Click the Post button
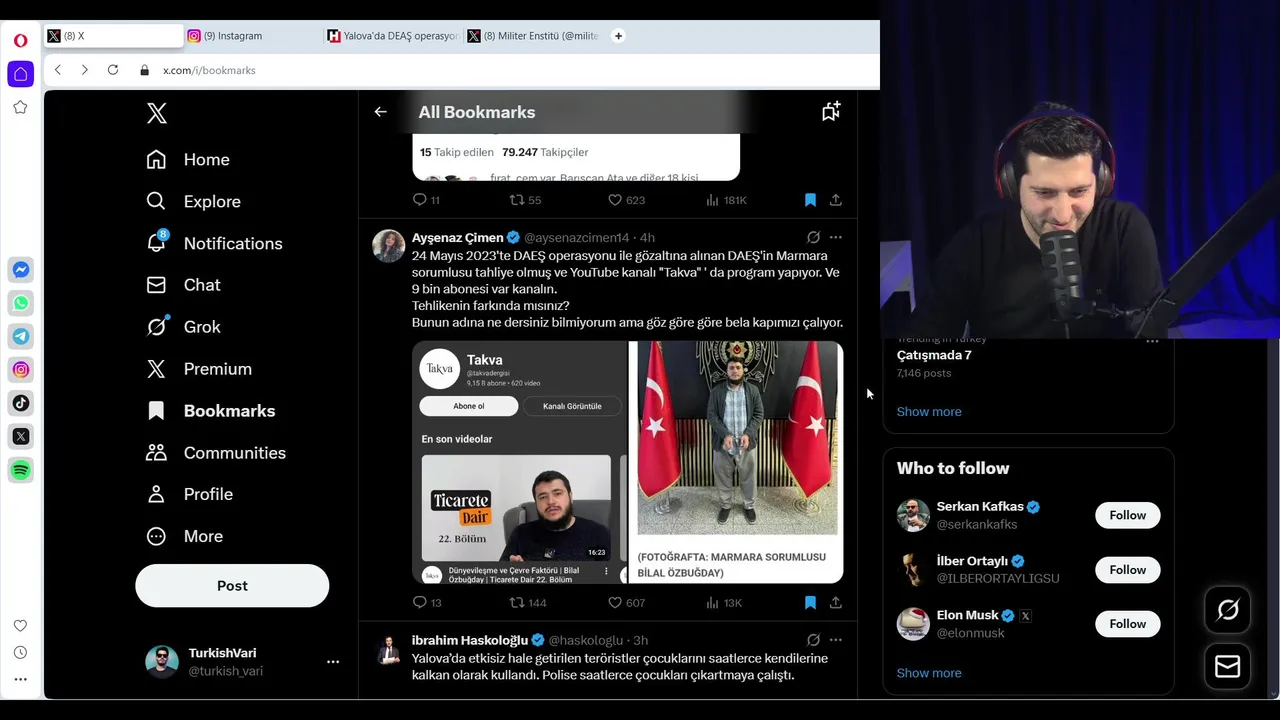The width and height of the screenshot is (1280, 720). click(x=232, y=586)
